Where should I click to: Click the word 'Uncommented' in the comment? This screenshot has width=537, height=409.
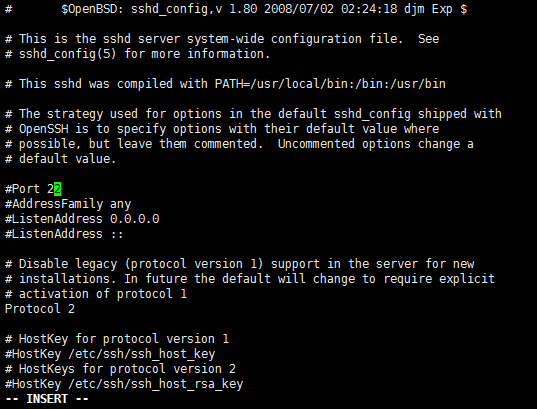click(316, 144)
